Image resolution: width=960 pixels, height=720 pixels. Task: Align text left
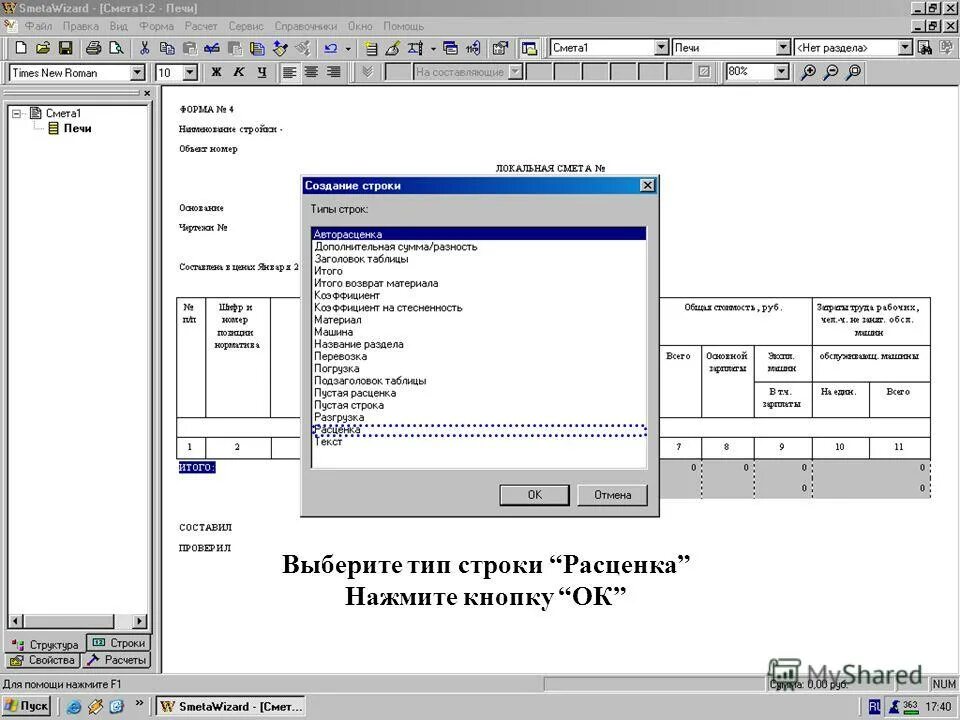[289, 72]
